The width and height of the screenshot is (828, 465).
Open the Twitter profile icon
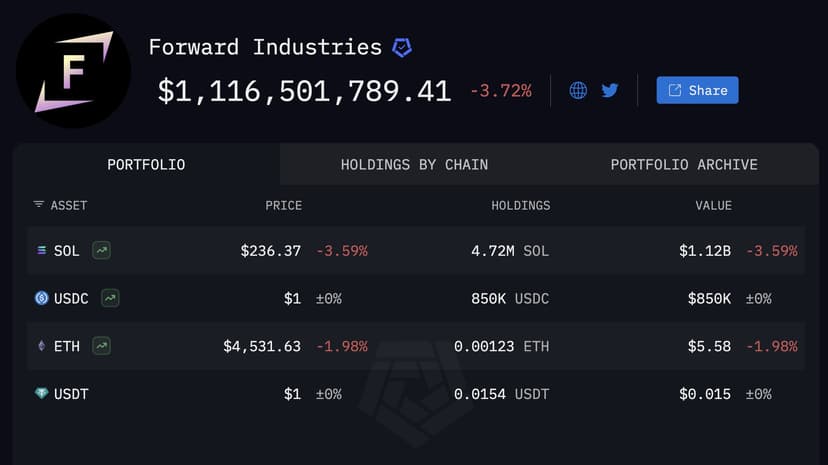pyautogui.click(x=610, y=91)
